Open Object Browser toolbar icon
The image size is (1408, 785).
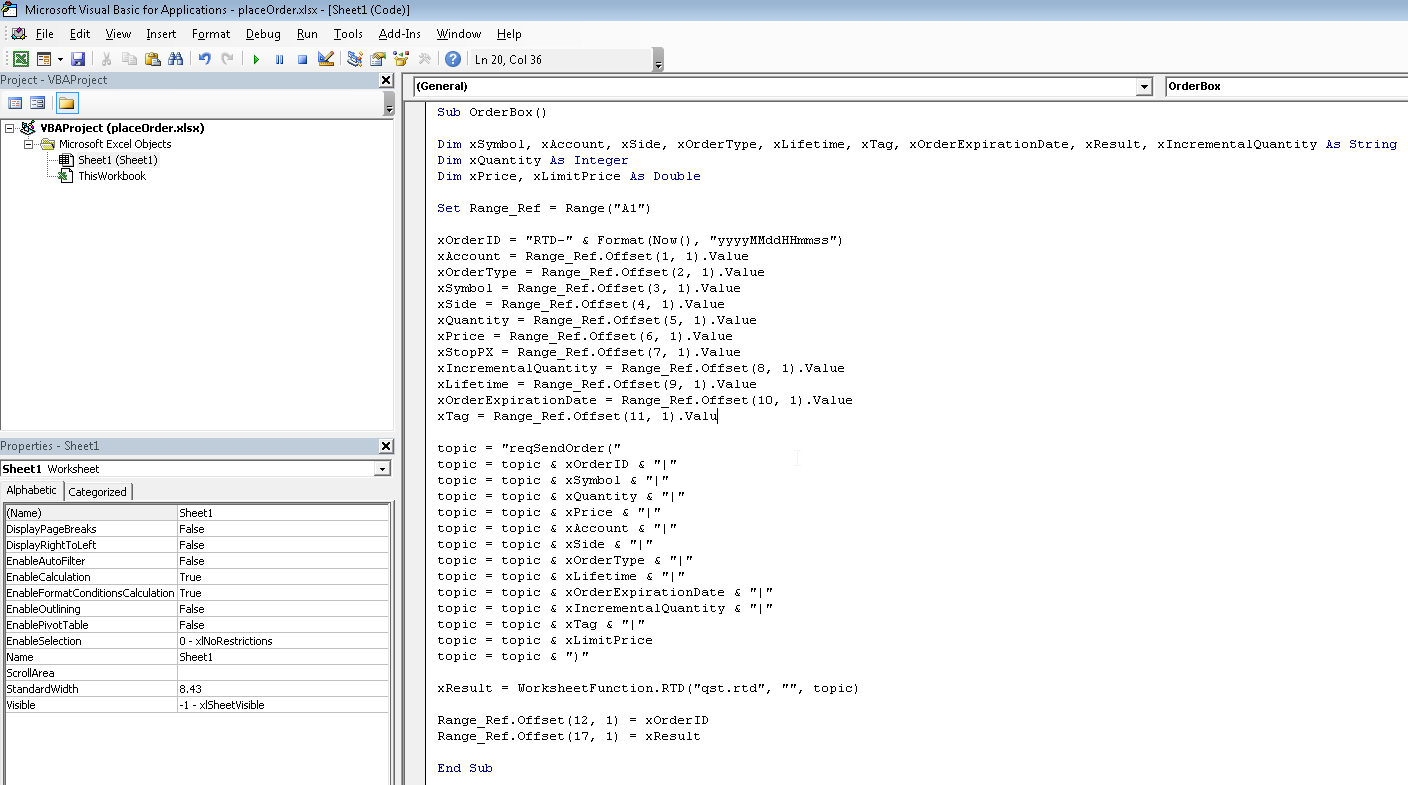coord(401,60)
